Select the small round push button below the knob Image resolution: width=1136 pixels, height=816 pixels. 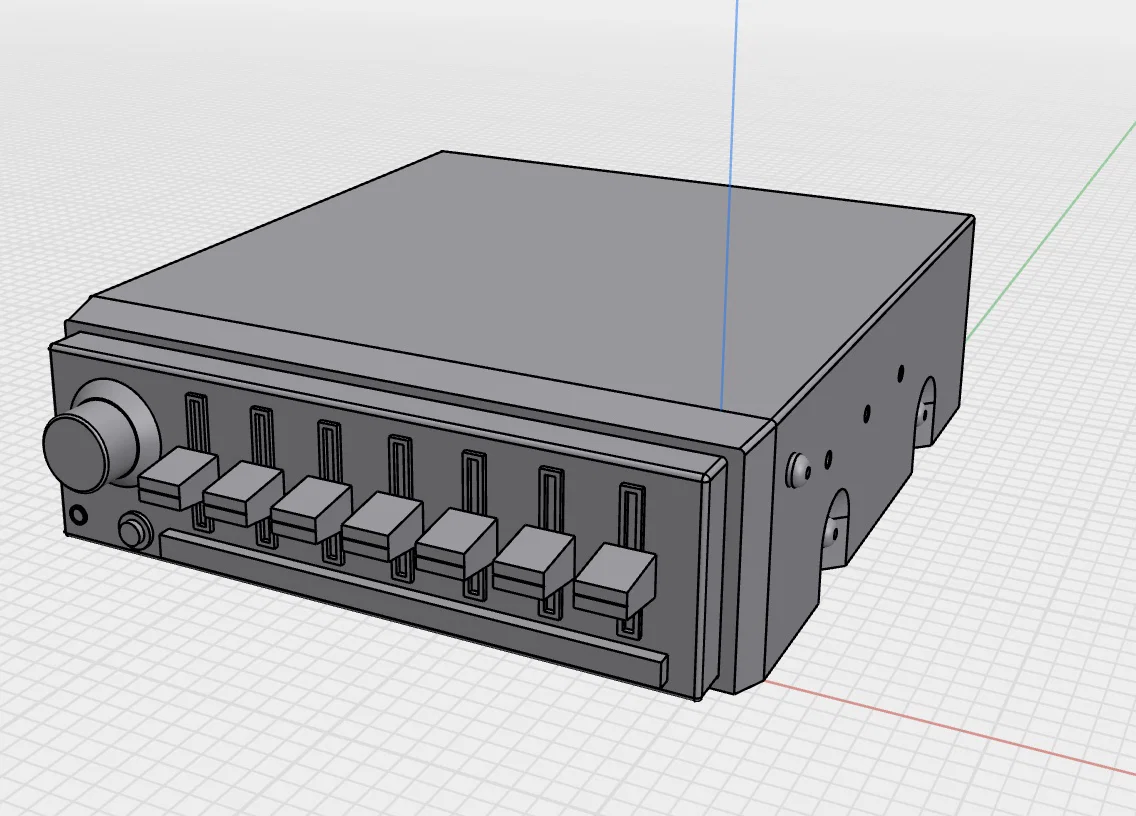[x=132, y=530]
